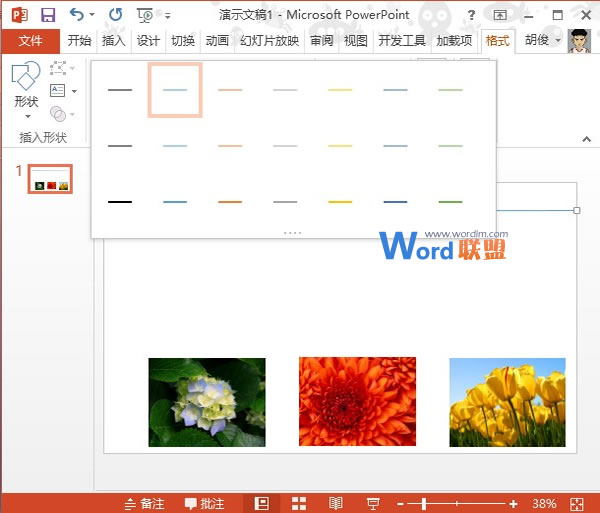
Task: Click the PowerPoint application icon
Action: pyautogui.click(x=19, y=15)
